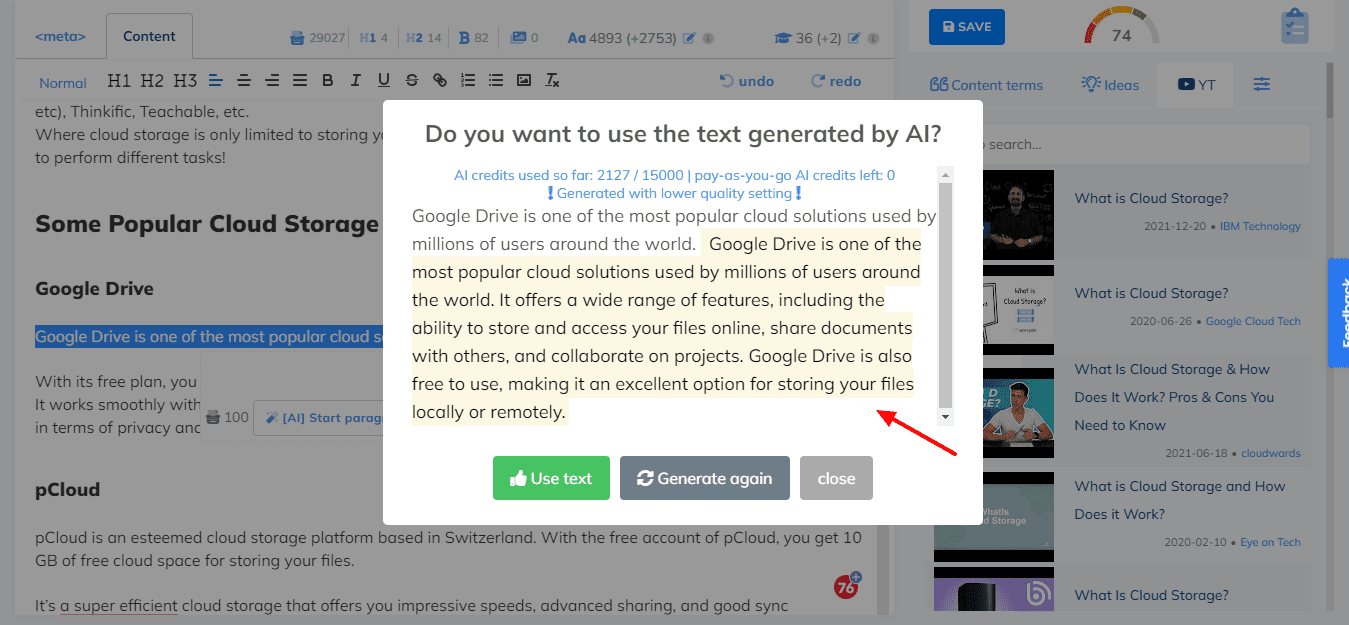Viewport: 1349px width, 625px height.
Task: Click the Google Drive heading in editor
Action: click(94, 289)
